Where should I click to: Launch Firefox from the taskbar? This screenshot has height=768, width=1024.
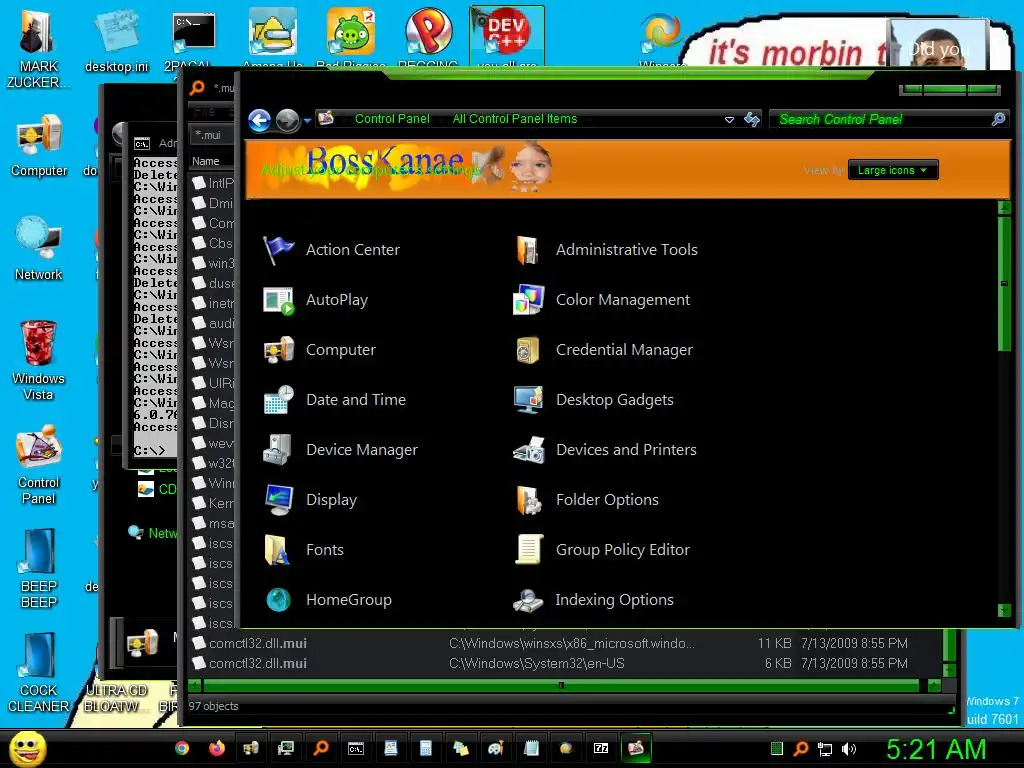tap(217, 748)
